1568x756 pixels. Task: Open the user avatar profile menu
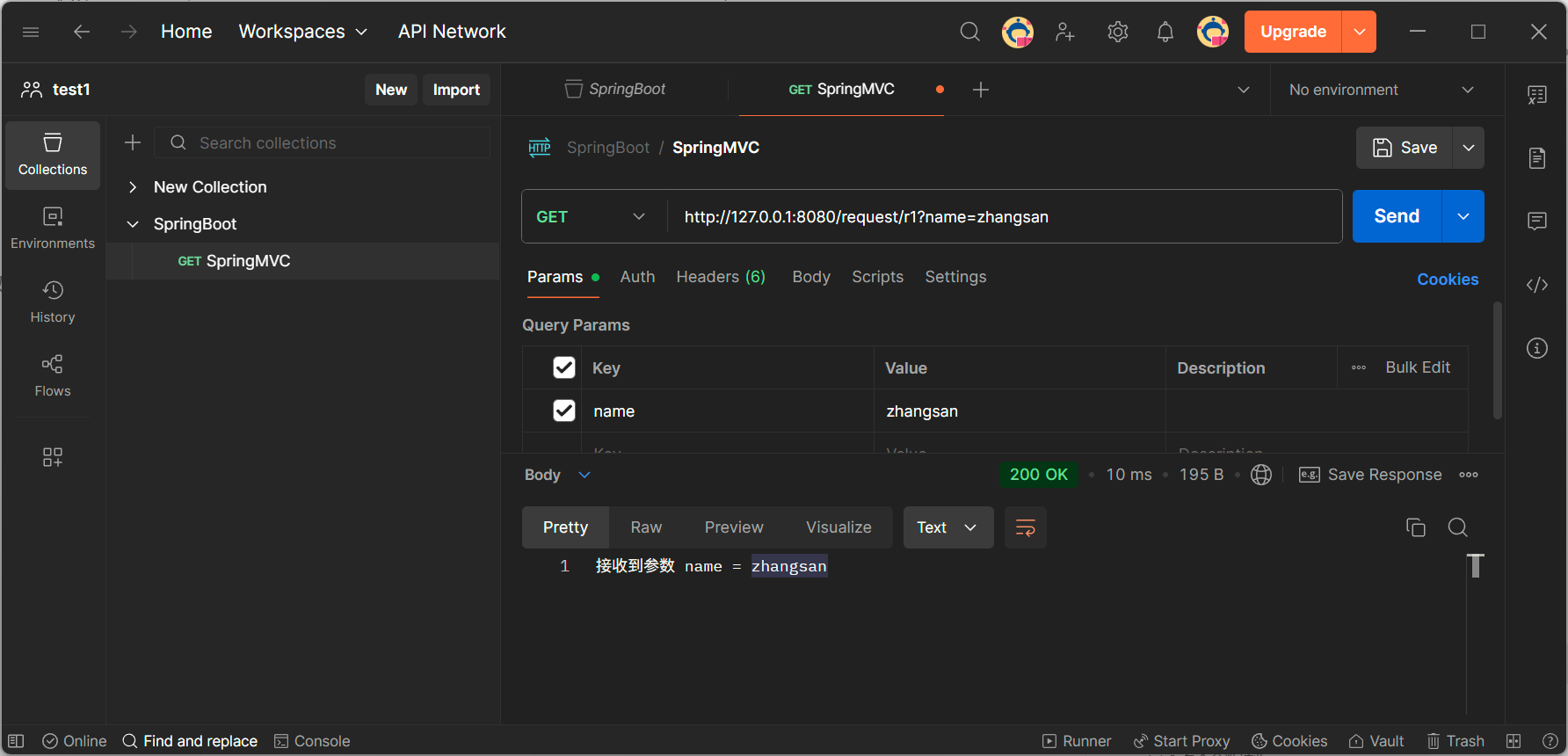1213,32
